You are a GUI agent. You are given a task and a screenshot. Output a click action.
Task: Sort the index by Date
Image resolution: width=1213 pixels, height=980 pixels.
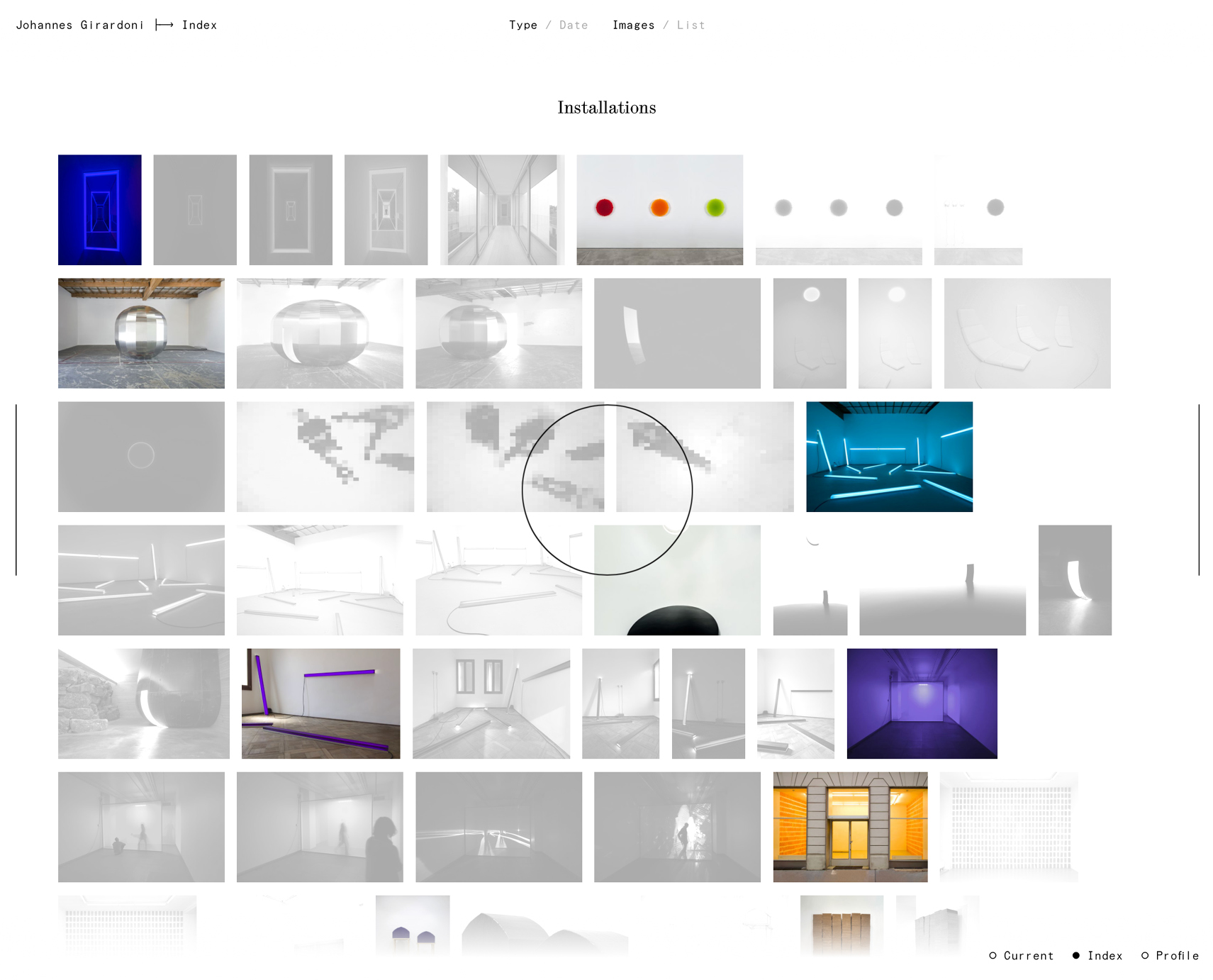(574, 25)
